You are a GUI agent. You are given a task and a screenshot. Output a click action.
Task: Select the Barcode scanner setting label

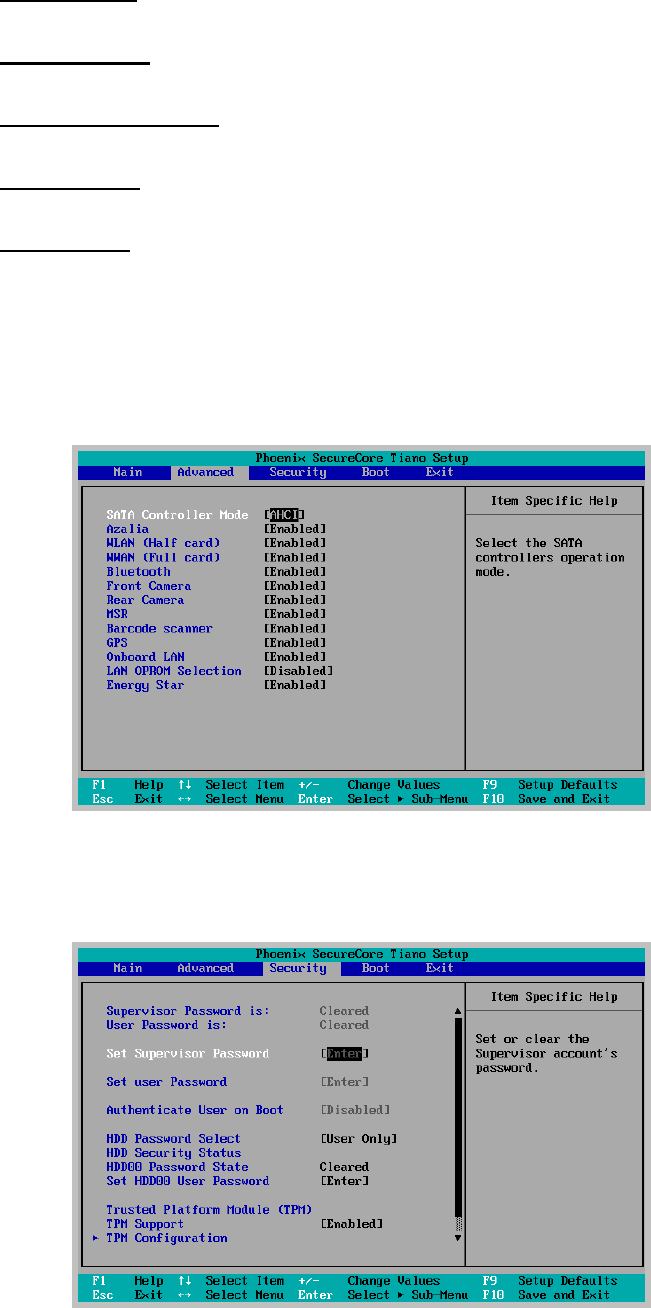159,628
